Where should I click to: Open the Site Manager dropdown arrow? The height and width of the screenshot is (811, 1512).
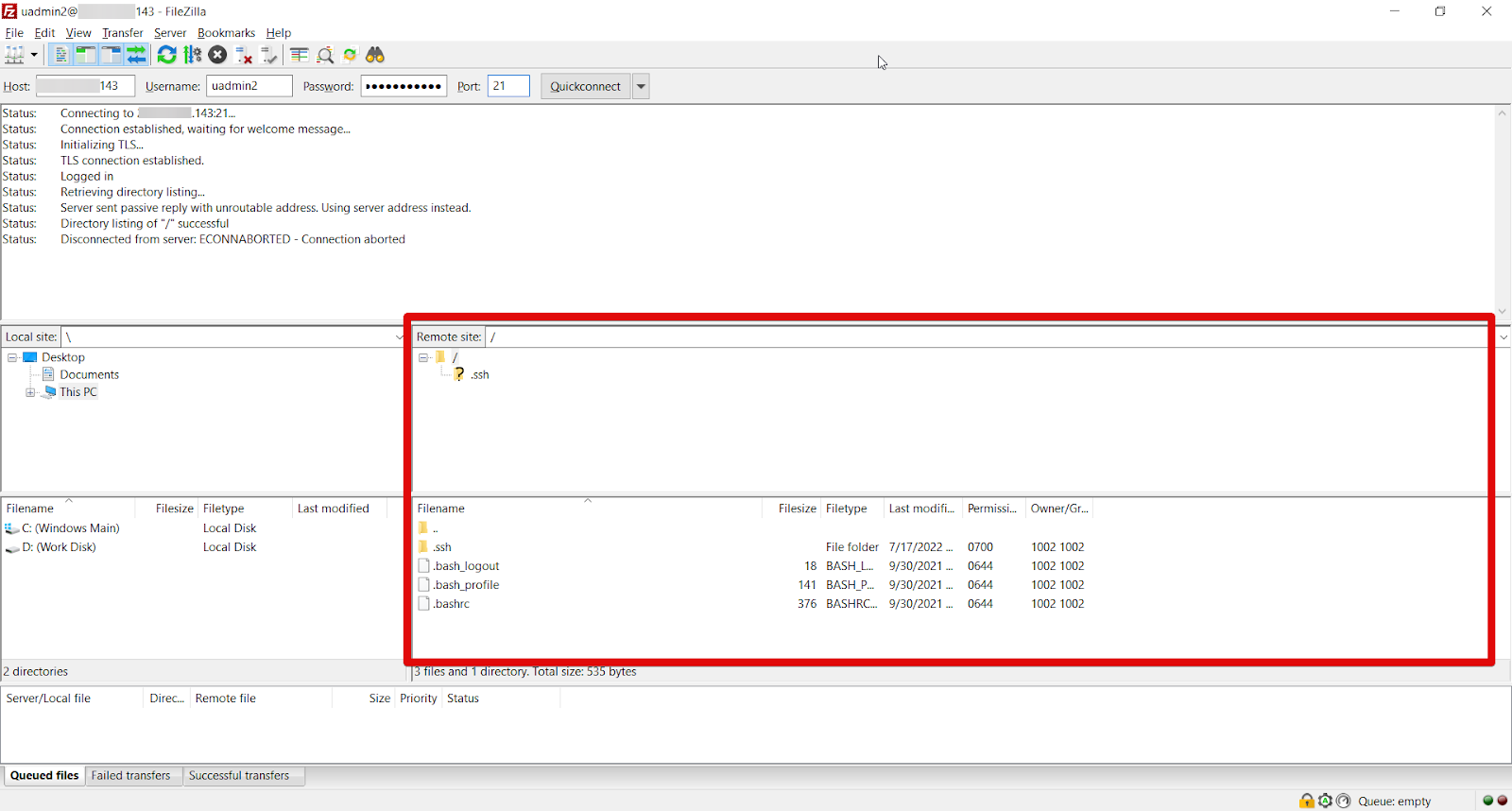coord(34,55)
